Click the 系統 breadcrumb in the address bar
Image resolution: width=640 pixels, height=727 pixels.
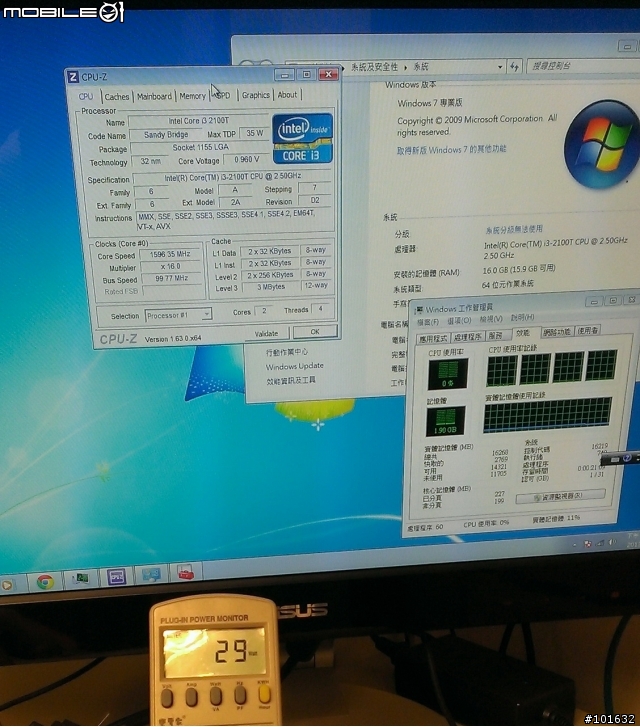421,67
